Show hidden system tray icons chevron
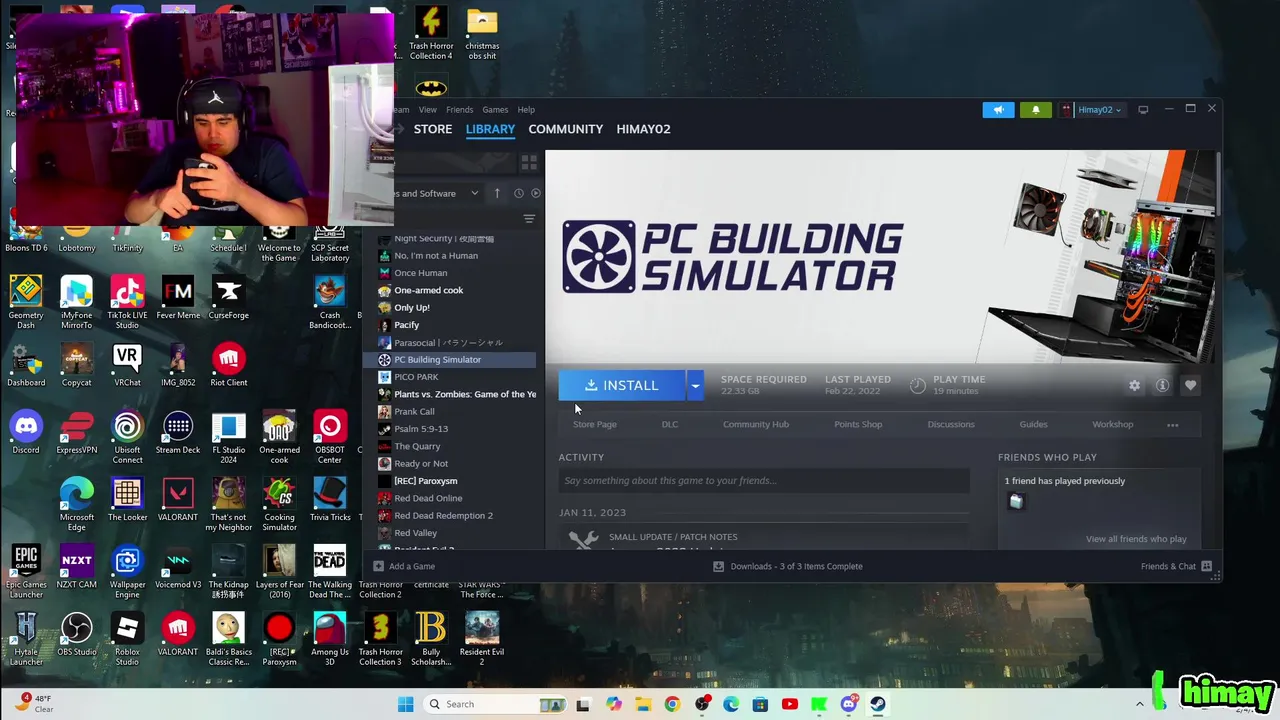The image size is (1280, 720). pyautogui.click(x=1139, y=704)
